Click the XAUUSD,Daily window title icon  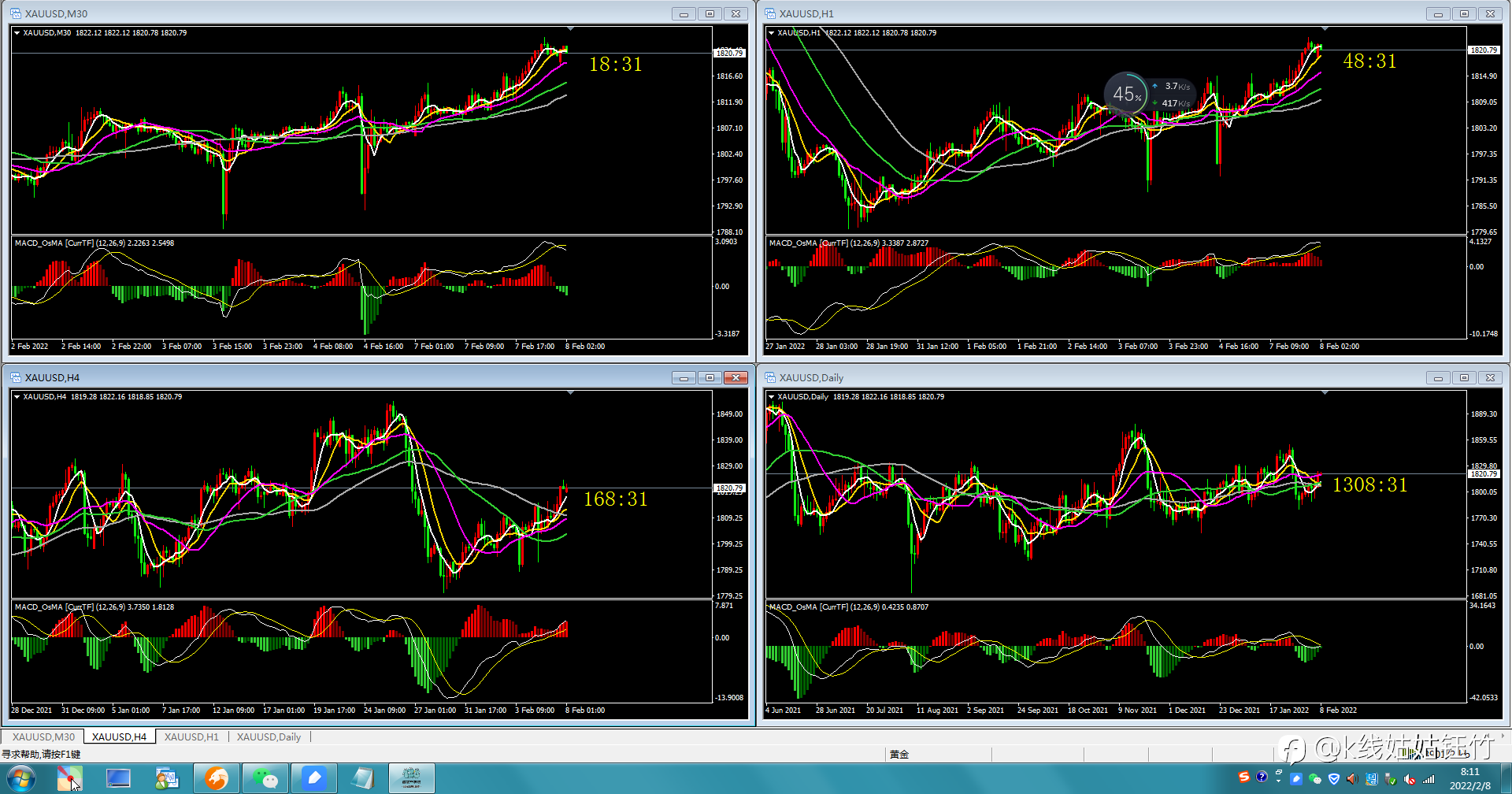770,377
